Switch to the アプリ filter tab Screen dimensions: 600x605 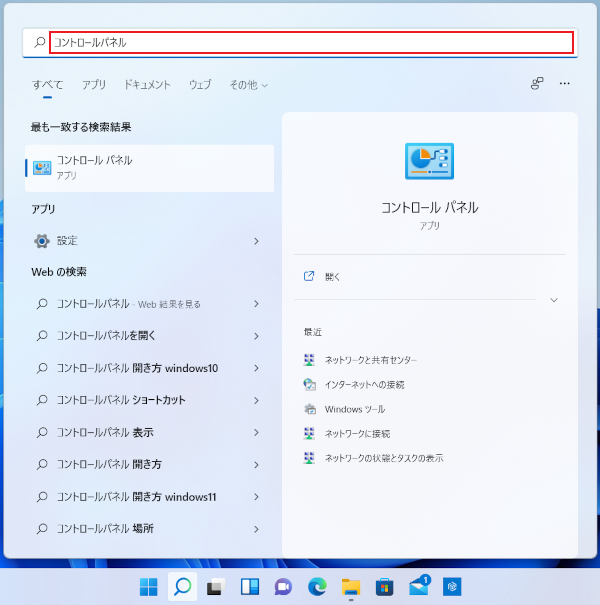coord(94,85)
